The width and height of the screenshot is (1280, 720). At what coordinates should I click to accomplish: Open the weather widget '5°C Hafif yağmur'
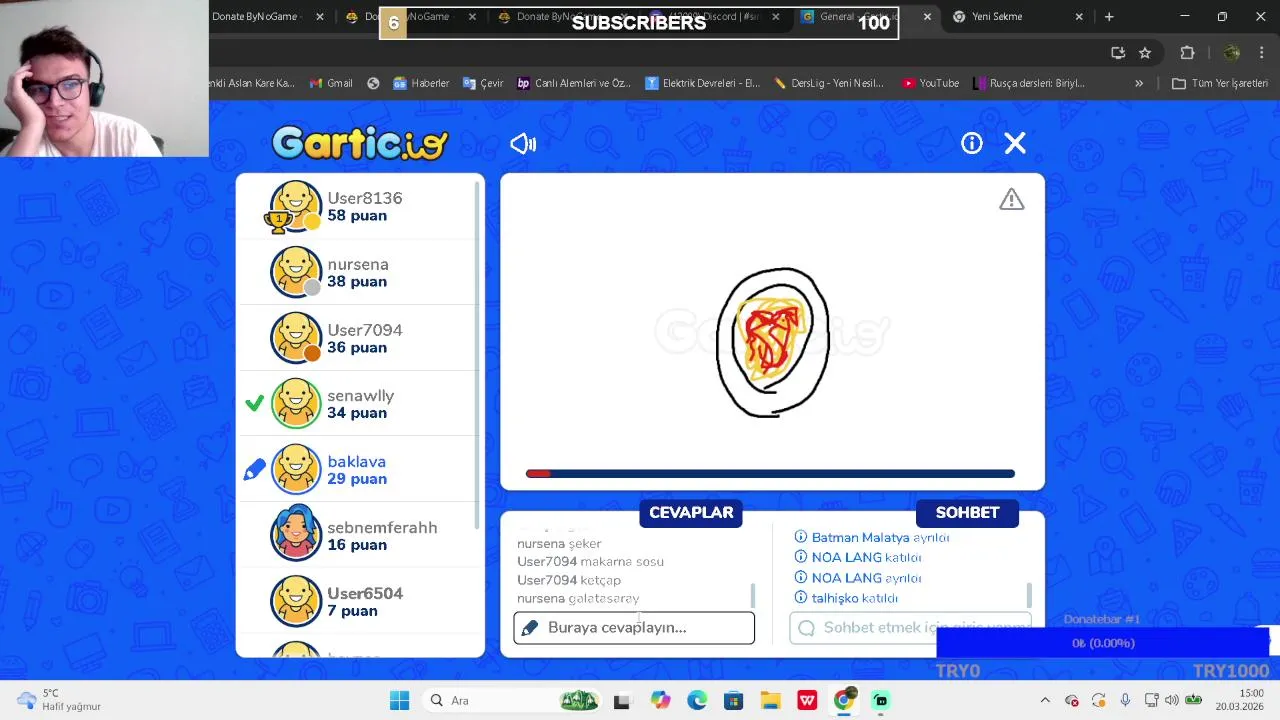tap(60, 700)
